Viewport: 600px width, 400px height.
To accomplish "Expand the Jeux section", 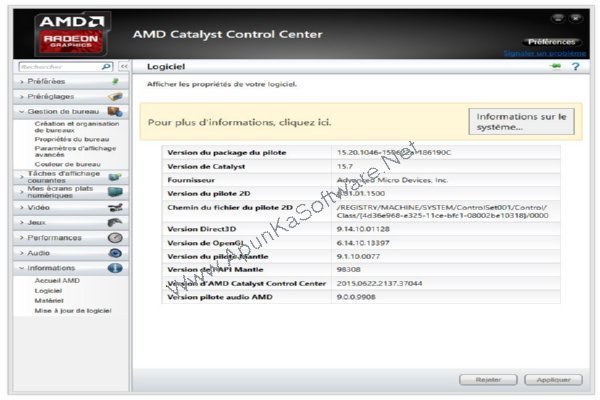I will click(22, 222).
